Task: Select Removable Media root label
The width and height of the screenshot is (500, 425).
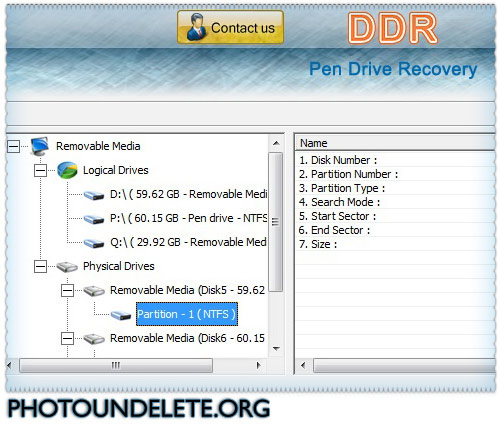Action: pyautogui.click(x=98, y=146)
